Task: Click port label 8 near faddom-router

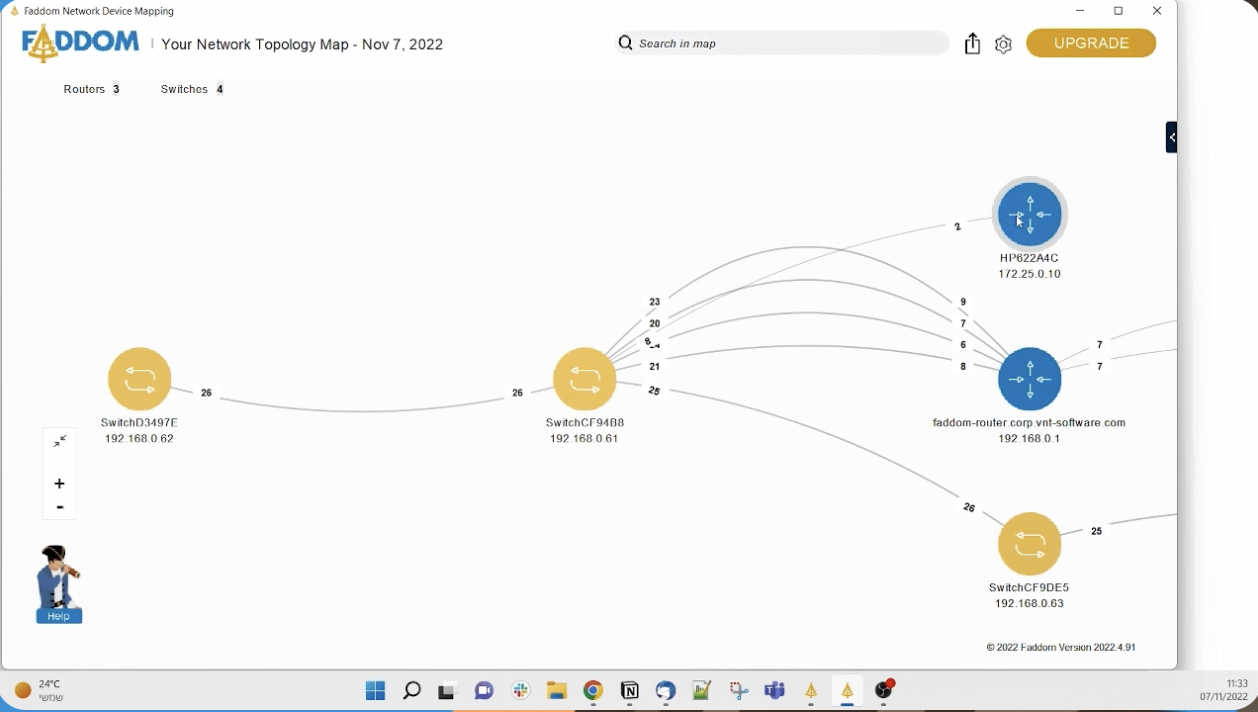Action: click(x=963, y=367)
